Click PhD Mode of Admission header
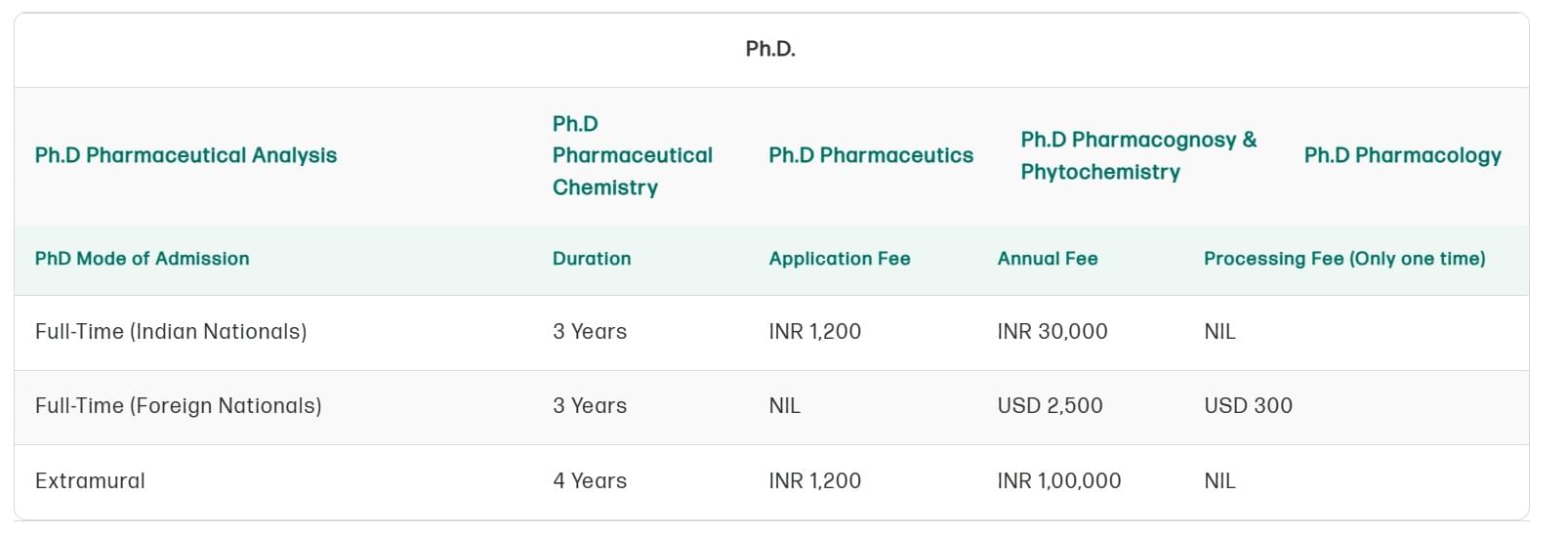Screen dimensions: 1568x537 point(142,259)
